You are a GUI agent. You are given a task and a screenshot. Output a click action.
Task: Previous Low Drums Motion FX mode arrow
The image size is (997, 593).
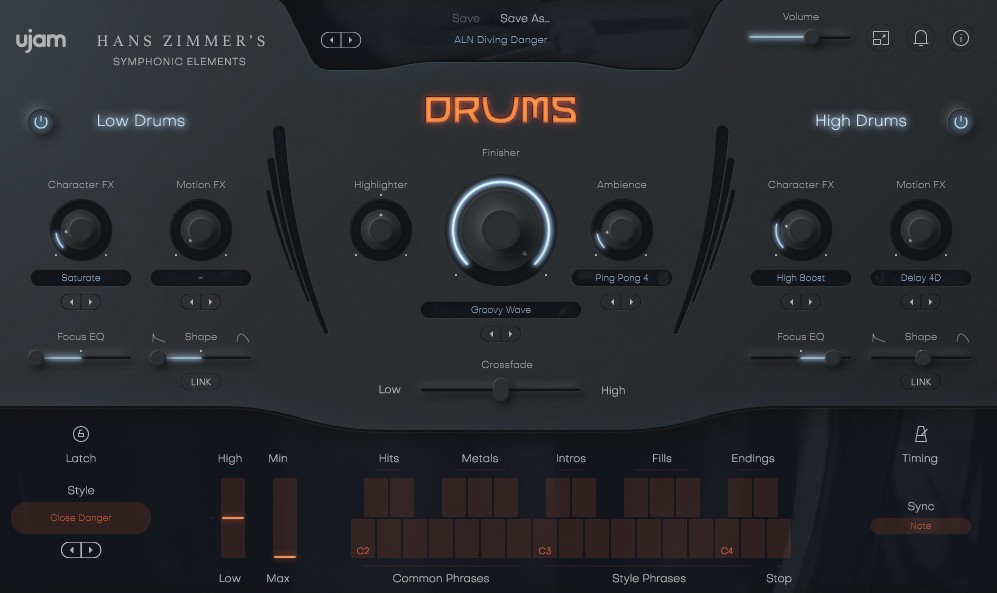pos(191,302)
